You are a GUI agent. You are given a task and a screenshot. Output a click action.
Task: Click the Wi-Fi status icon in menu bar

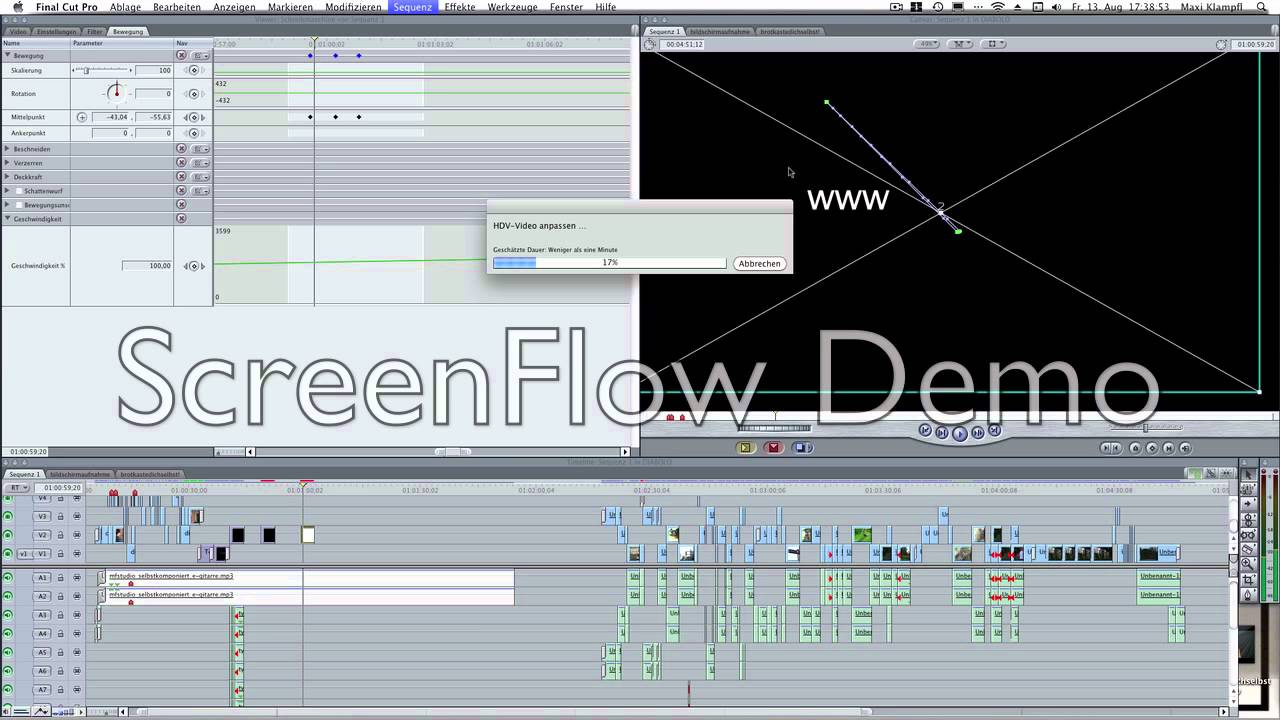[997, 7]
